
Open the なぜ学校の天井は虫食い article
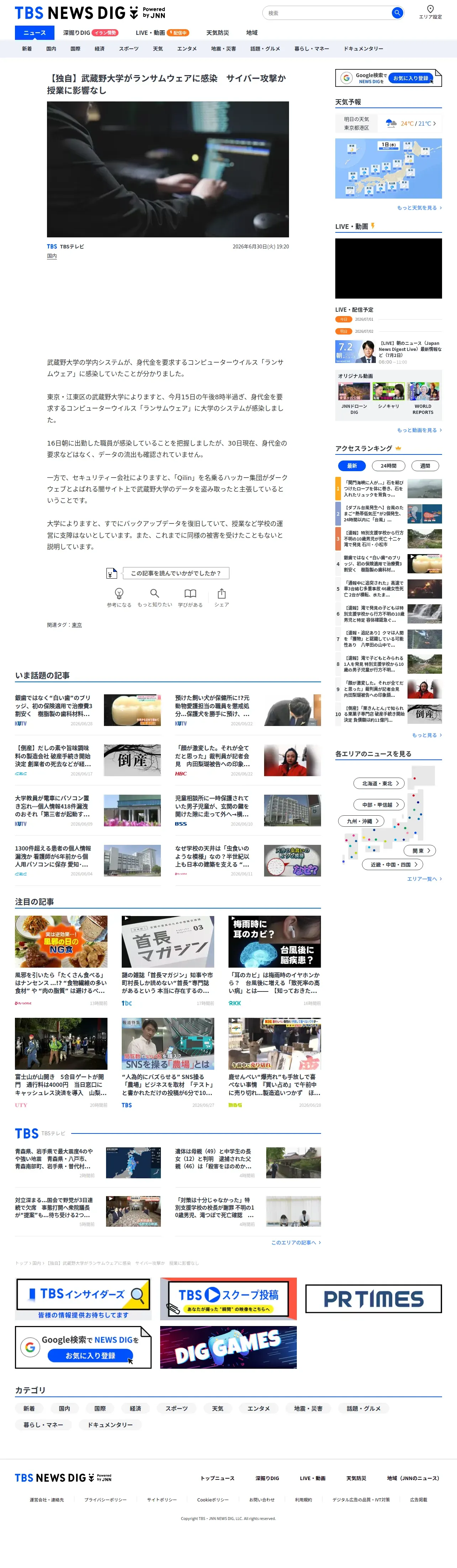248,860
